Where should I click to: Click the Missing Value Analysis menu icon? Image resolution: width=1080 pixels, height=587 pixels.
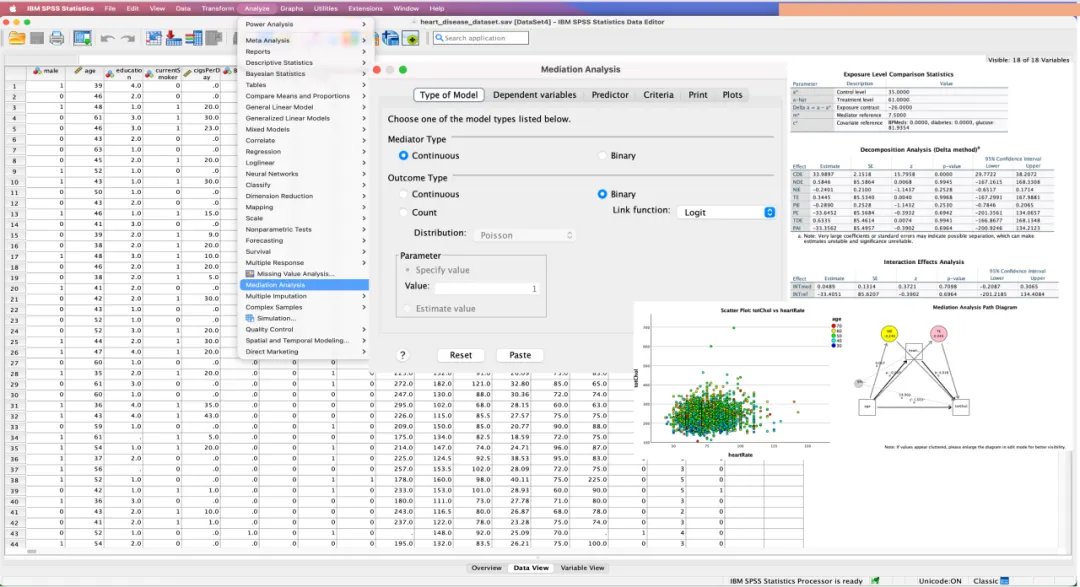coord(250,274)
